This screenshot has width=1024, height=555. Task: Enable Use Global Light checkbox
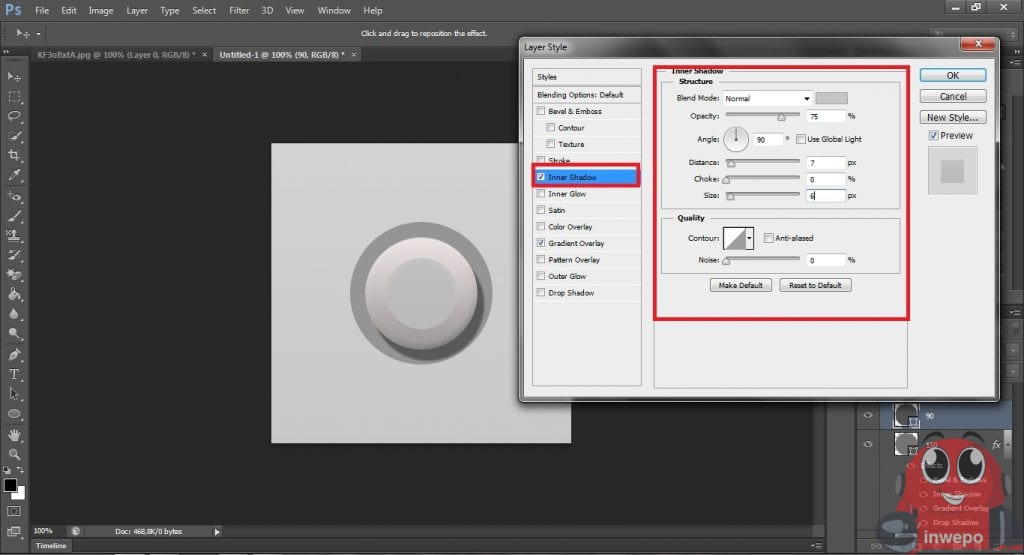click(x=800, y=139)
